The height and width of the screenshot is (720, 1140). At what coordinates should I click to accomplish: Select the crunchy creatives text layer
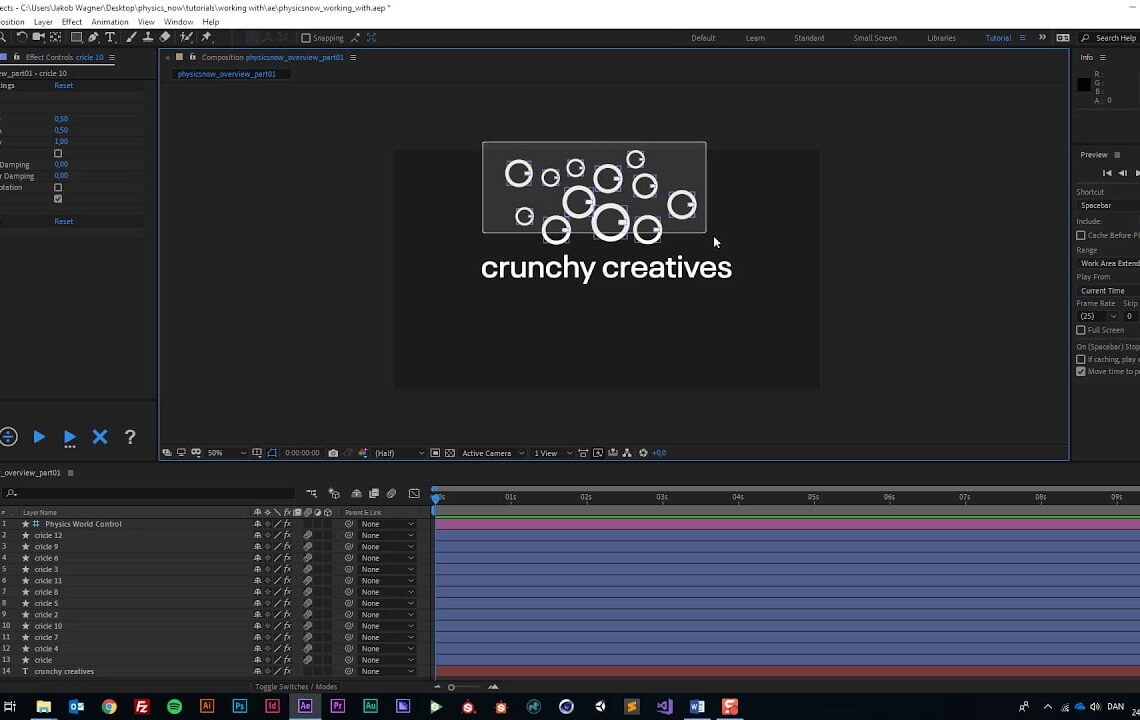(x=64, y=671)
